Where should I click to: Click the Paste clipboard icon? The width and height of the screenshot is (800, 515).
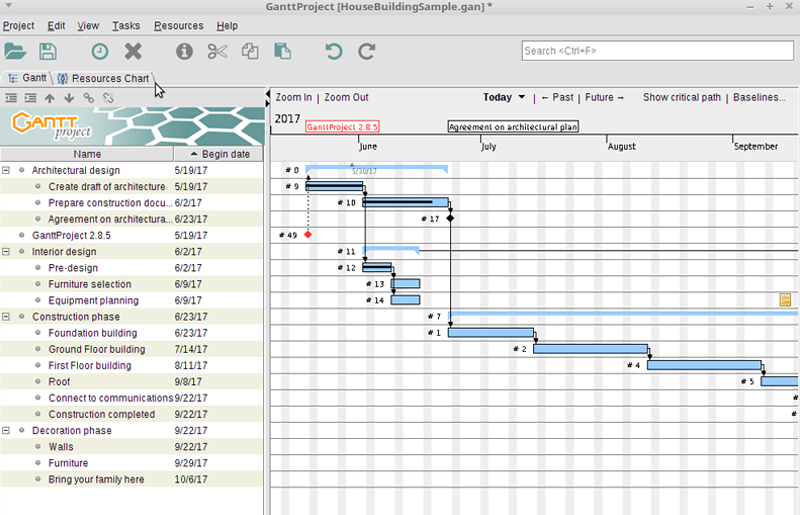[x=283, y=51]
